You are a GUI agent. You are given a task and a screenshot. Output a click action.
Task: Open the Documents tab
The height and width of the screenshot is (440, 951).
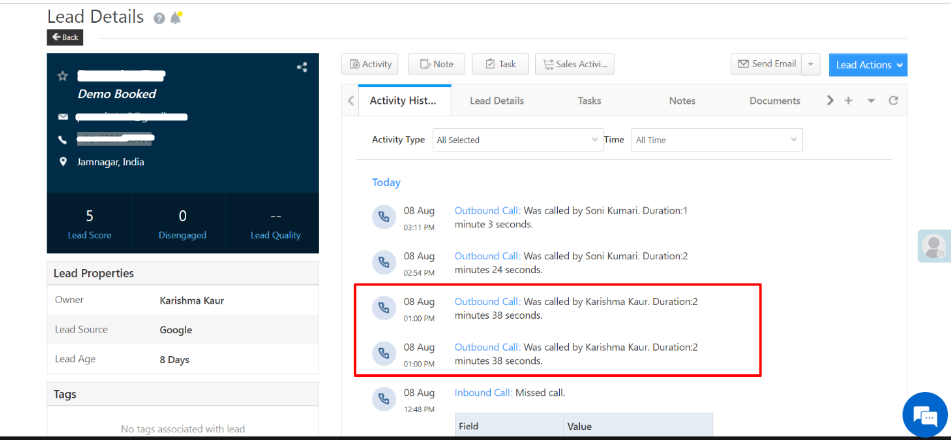(x=775, y=101)
